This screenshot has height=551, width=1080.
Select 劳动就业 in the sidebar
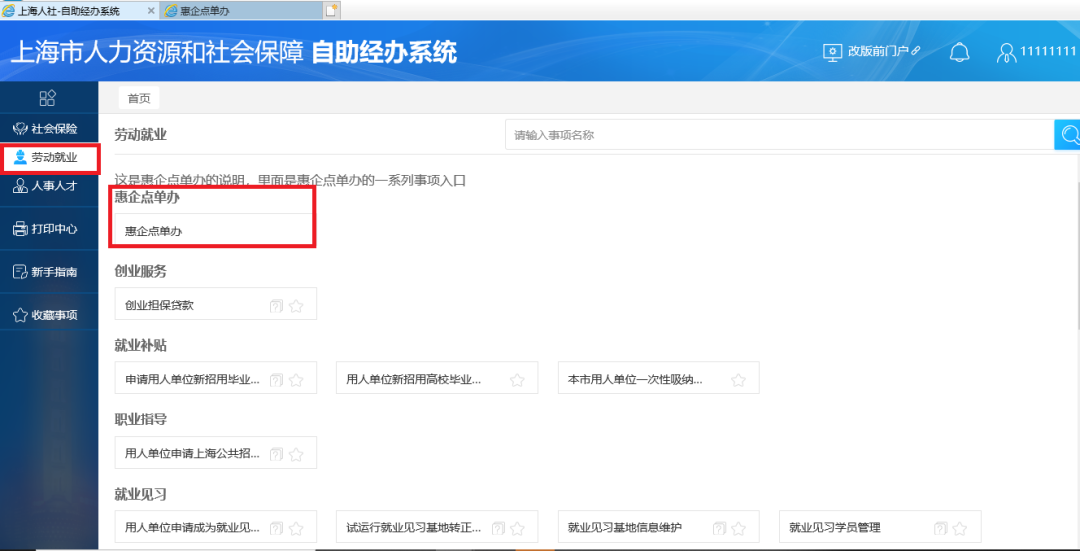(49, 158)
